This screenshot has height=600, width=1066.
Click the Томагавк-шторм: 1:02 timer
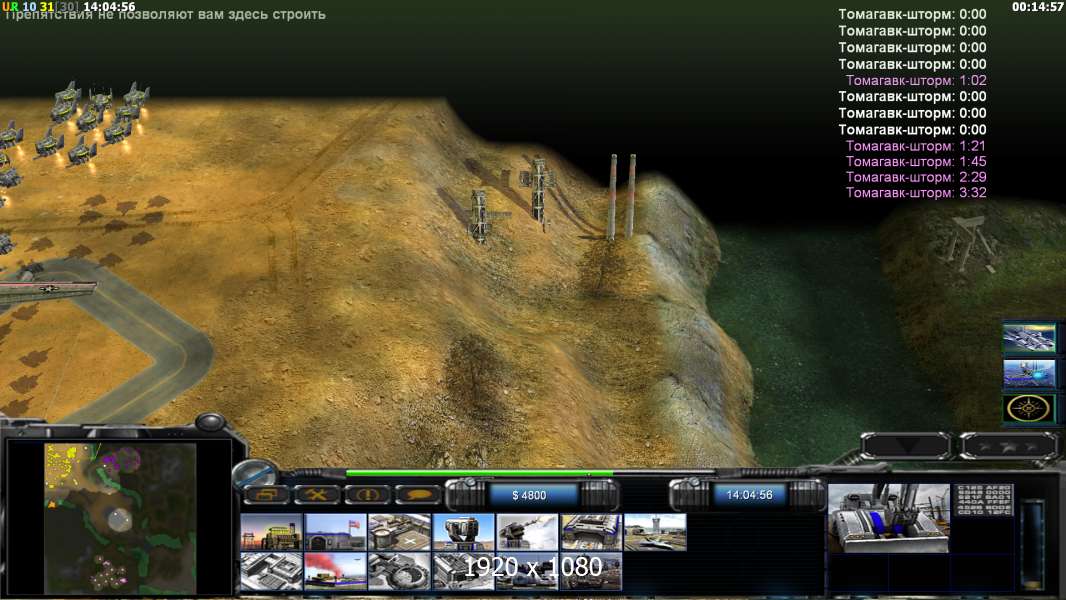click(x=916, y=80)
